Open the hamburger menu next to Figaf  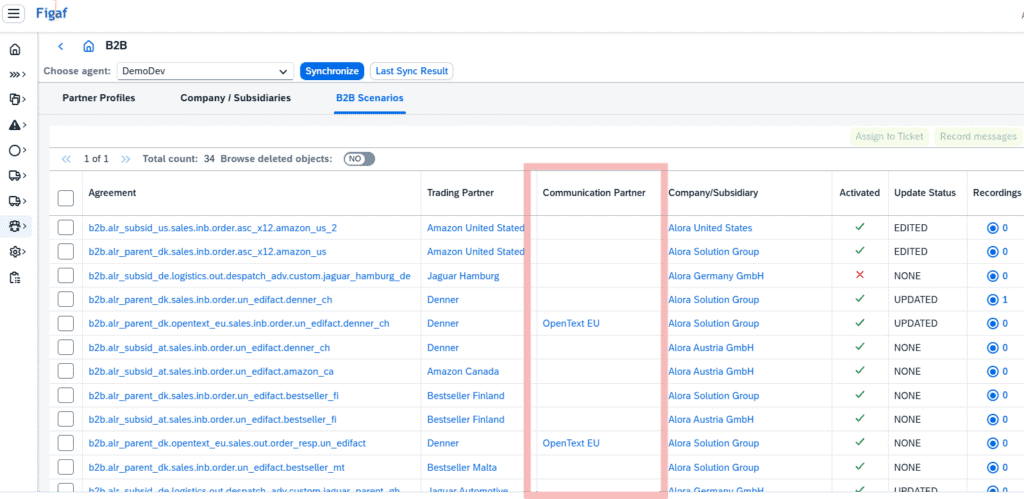pos(14,13)
